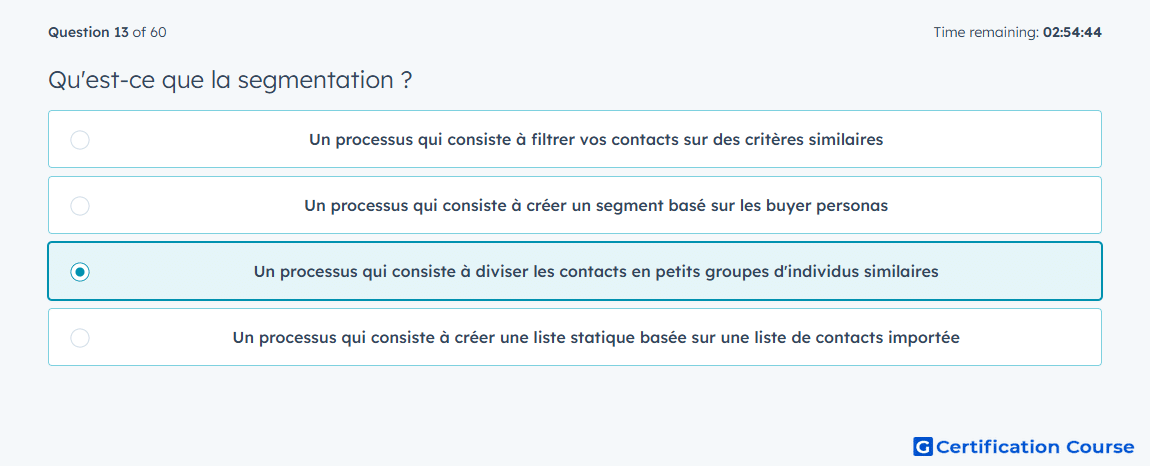Click the bold "Question 13" label
Screen dimensions: 1150x466
pos(88,32)
